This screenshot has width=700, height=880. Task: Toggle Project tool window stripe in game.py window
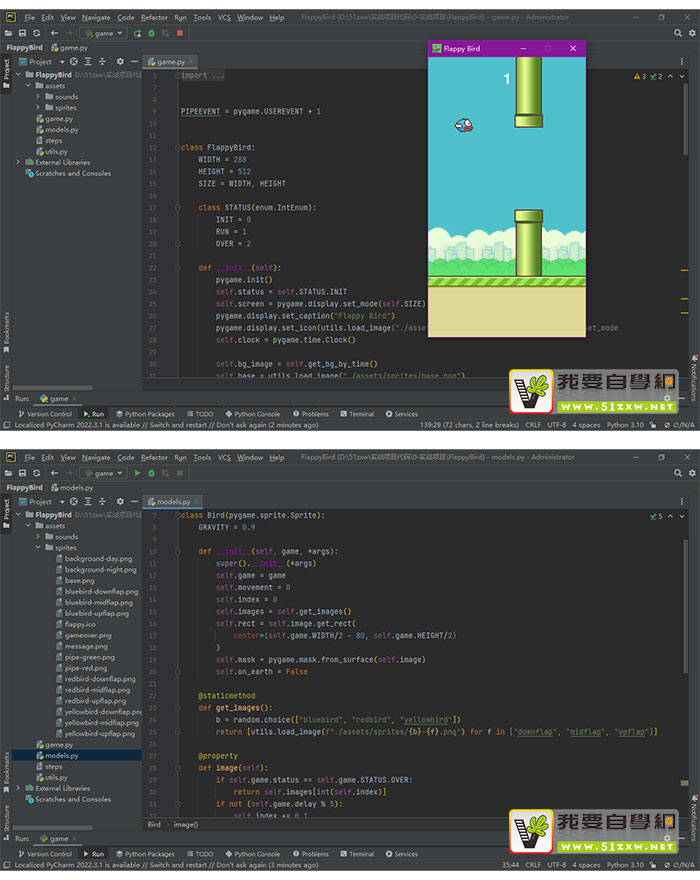tap(7, 74)
